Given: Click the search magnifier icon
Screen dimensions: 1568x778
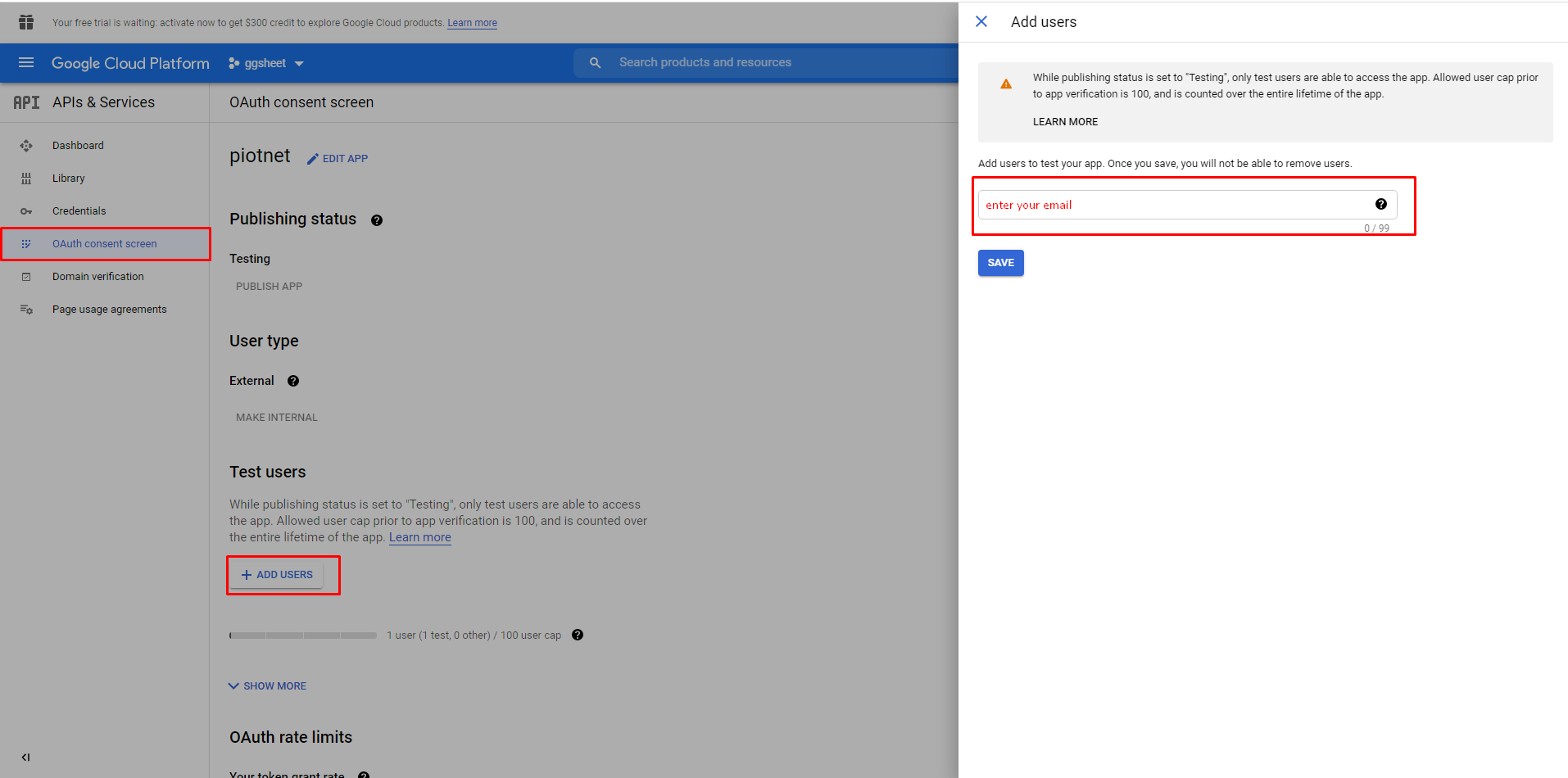Looking at the screenshot, I should point(595,61).
